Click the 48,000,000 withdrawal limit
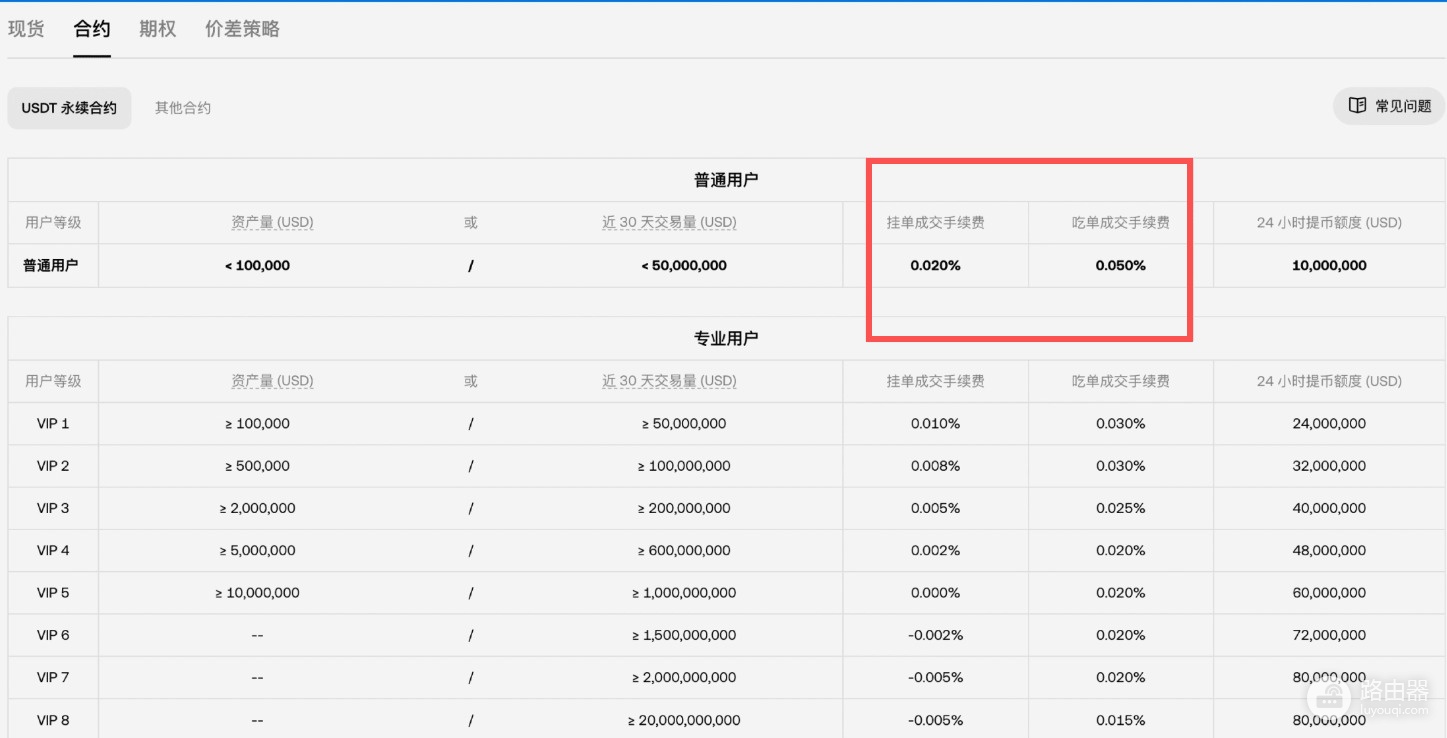The width and height of the screenshot is (1447, 738). pyautogui.click(x=1329, y=551)
